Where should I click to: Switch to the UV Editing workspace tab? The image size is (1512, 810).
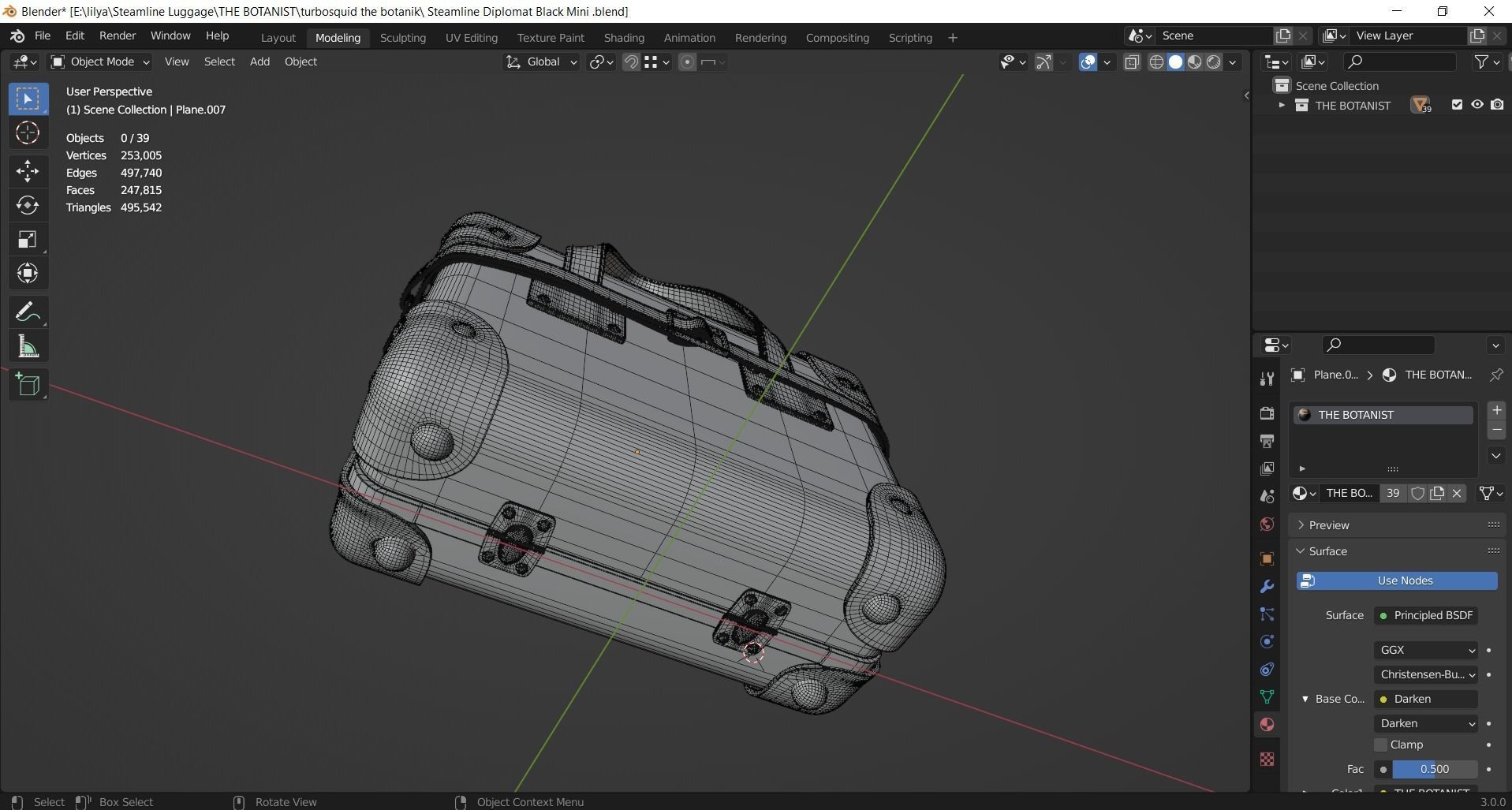pyautogui.click(x=472, y=38)
